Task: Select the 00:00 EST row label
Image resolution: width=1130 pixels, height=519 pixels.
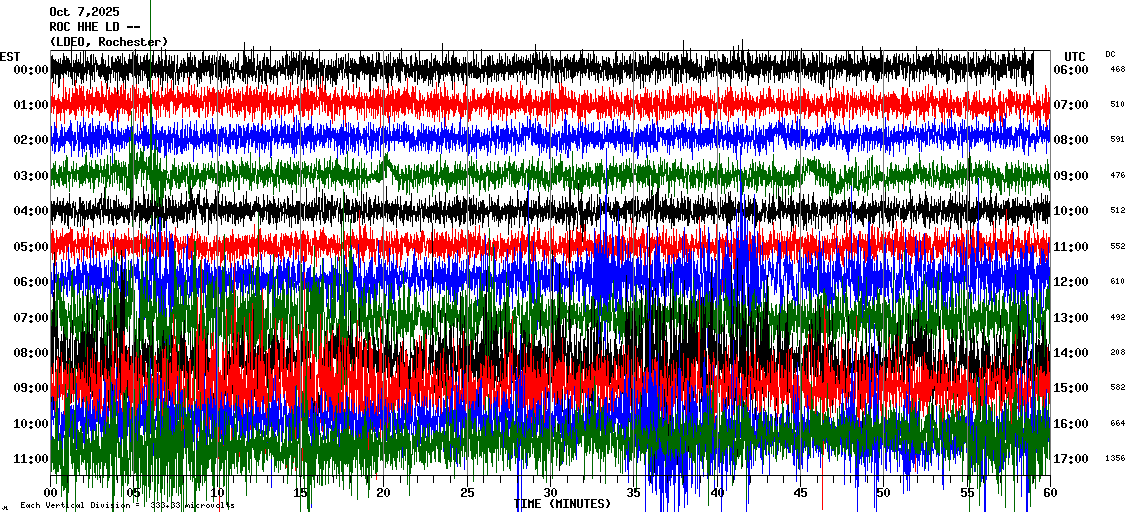Action: click(x=30, y=70)
